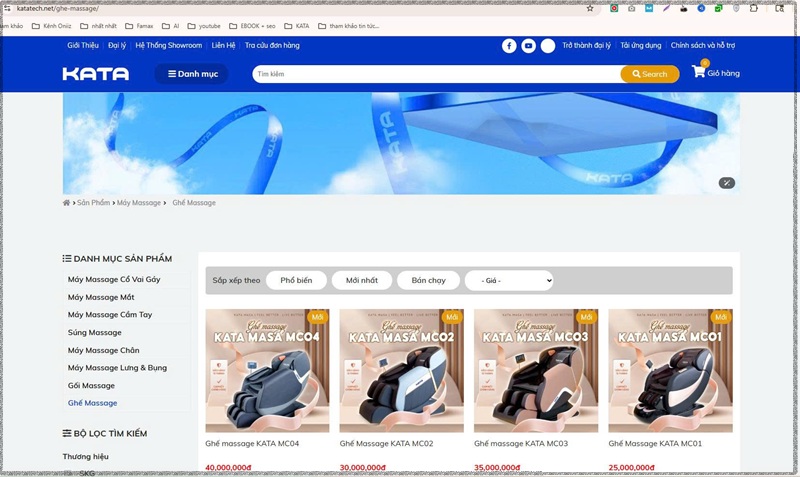Screen dimensions: 800x477
Task: Click the 40,000,000đ price text
Action: coord(228,467)
